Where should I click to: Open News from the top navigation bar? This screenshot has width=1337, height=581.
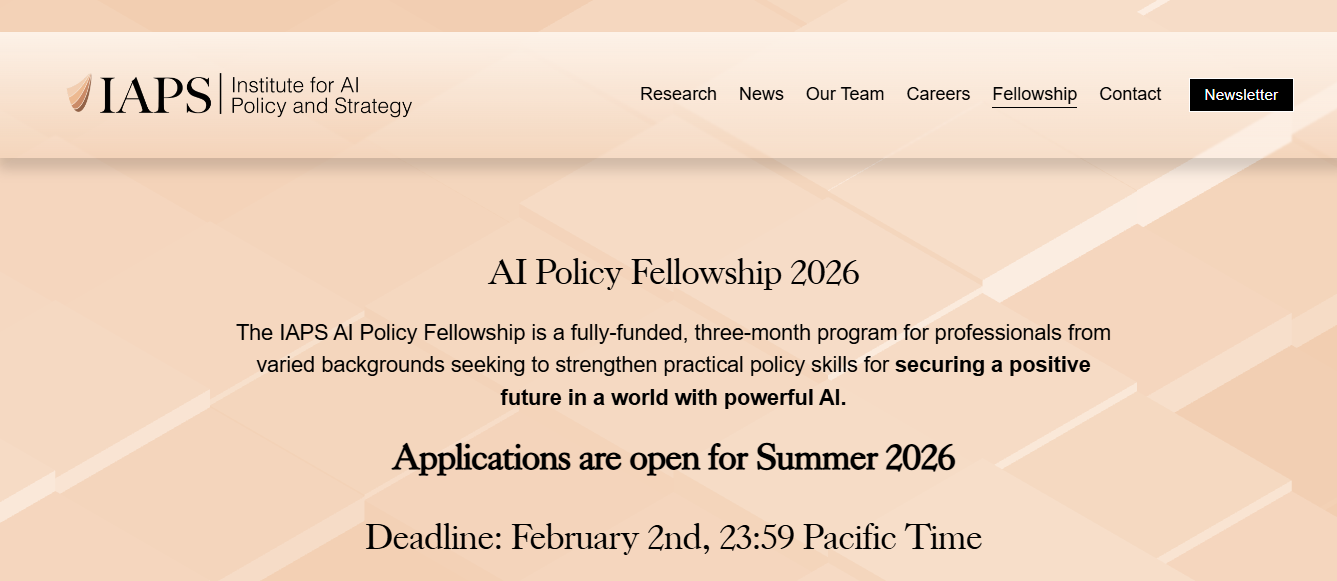point(761,94)
